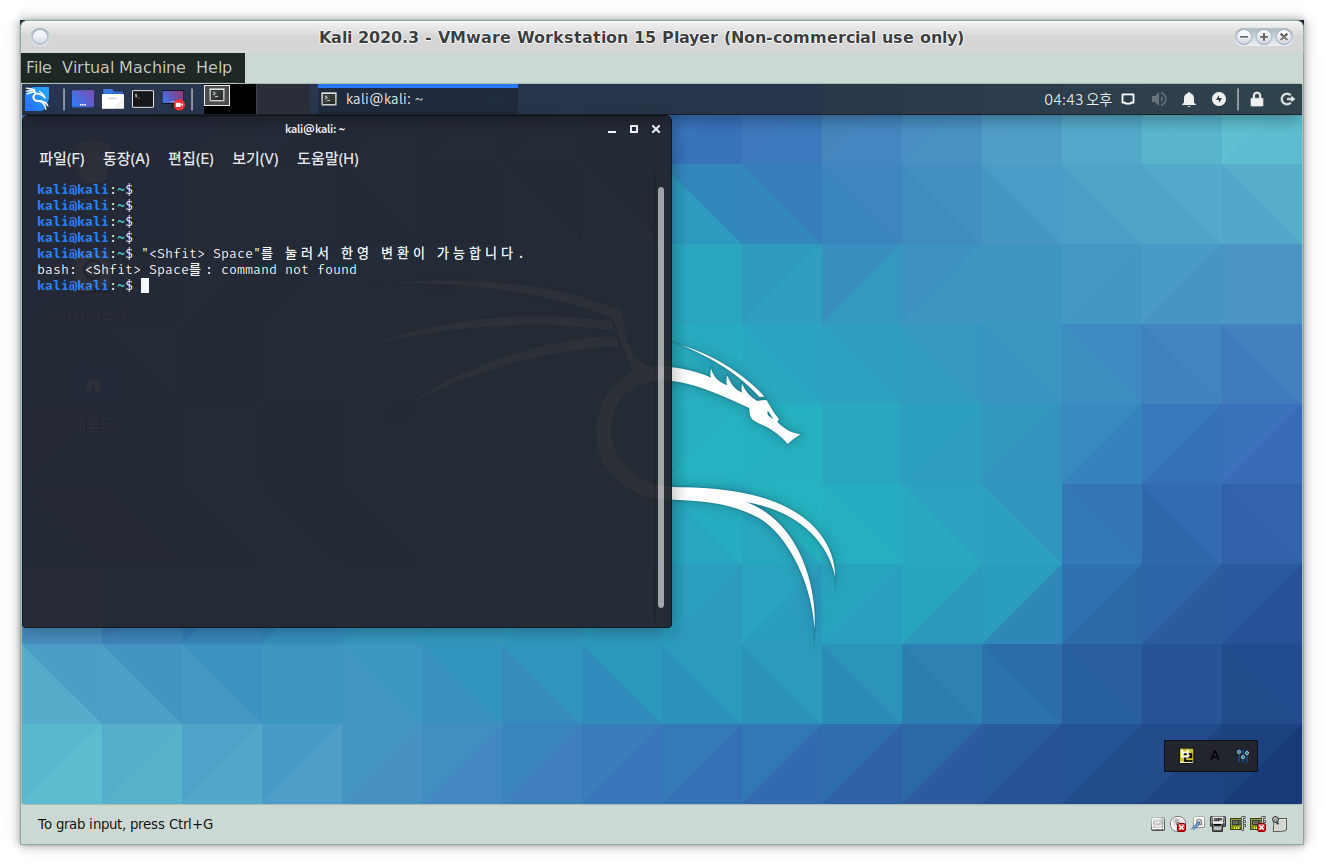Click VMware printer status icon
The width and height of the screenshot is (1324, 865).
coord(1218,825)
